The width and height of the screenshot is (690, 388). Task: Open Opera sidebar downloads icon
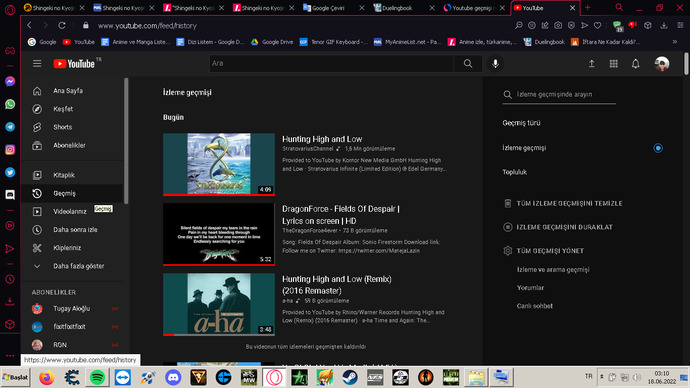pyautogui.click(x=10, y=301)
